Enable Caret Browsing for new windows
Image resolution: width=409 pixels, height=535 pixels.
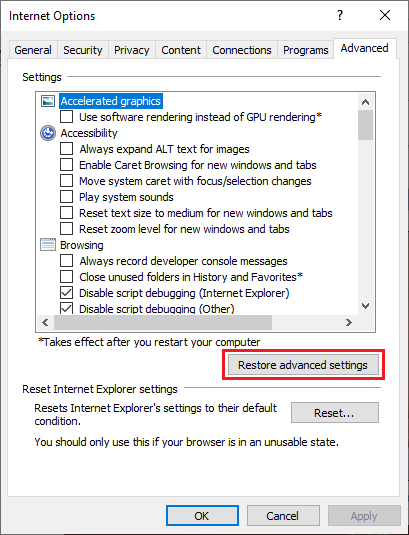point(67,165)
